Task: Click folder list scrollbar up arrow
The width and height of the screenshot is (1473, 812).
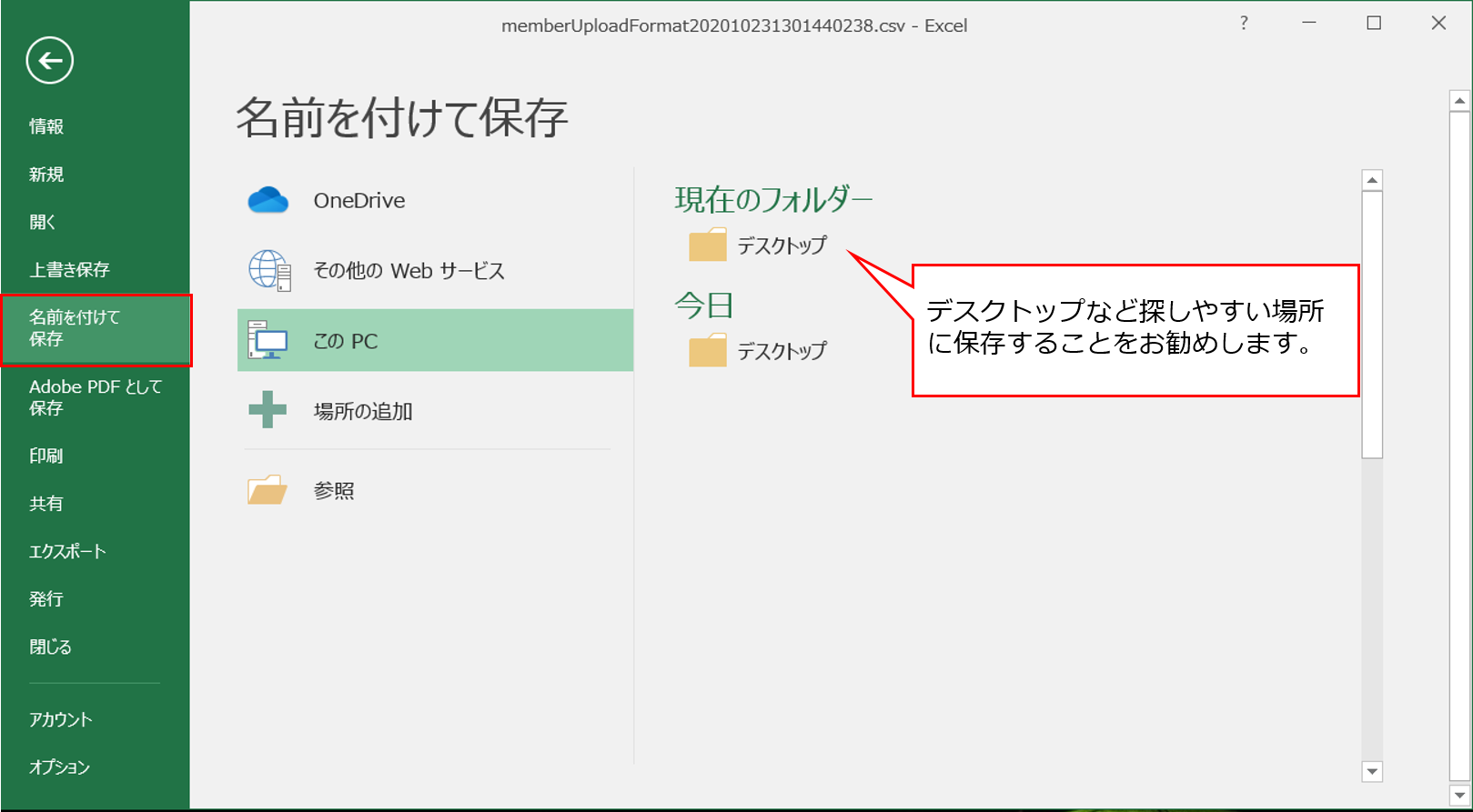Action: 1372,180
